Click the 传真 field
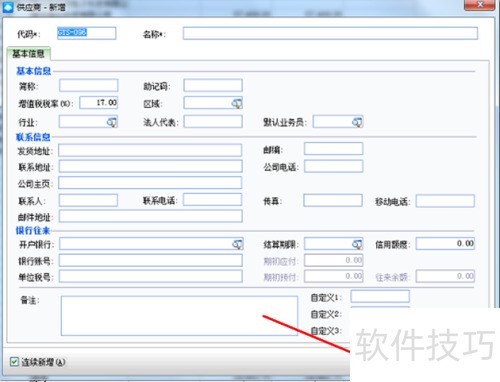500x382 pixels. tap(333, 201)
